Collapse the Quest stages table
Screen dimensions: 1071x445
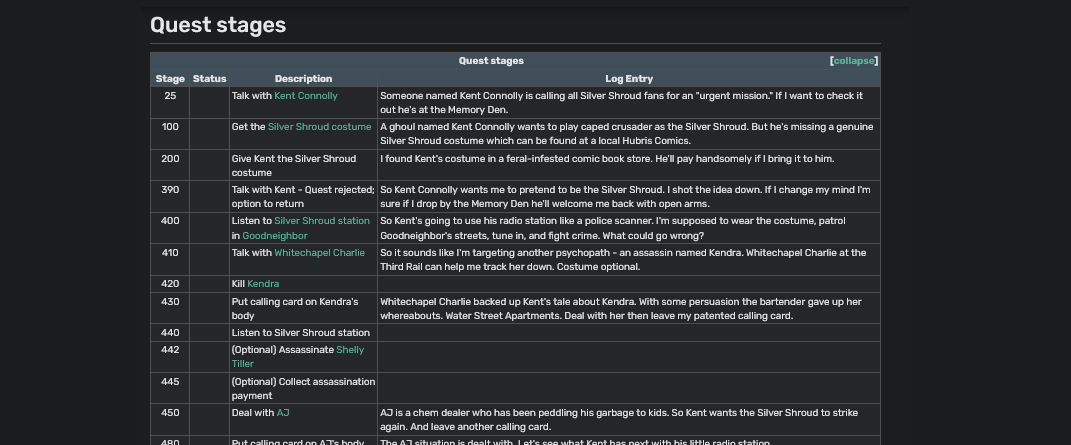tap(853, 61)
